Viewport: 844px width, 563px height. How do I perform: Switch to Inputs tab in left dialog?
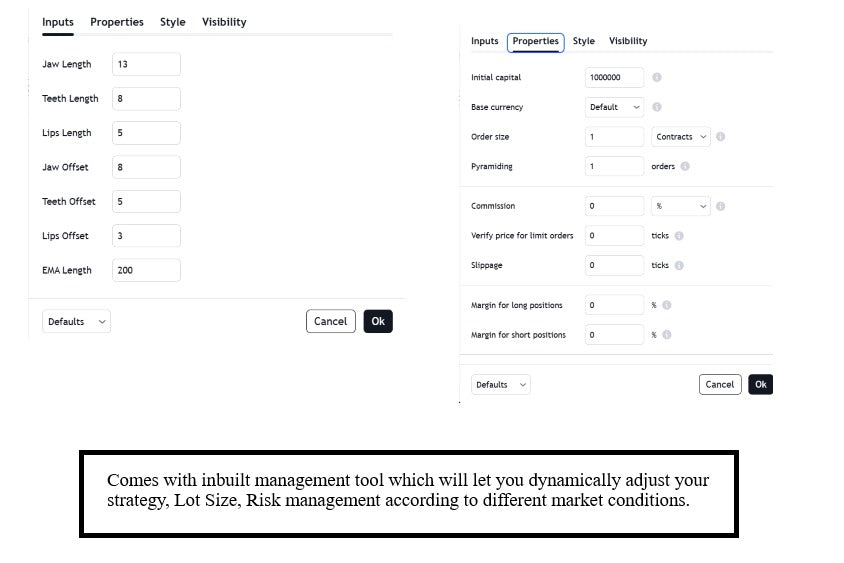[58, 22]
